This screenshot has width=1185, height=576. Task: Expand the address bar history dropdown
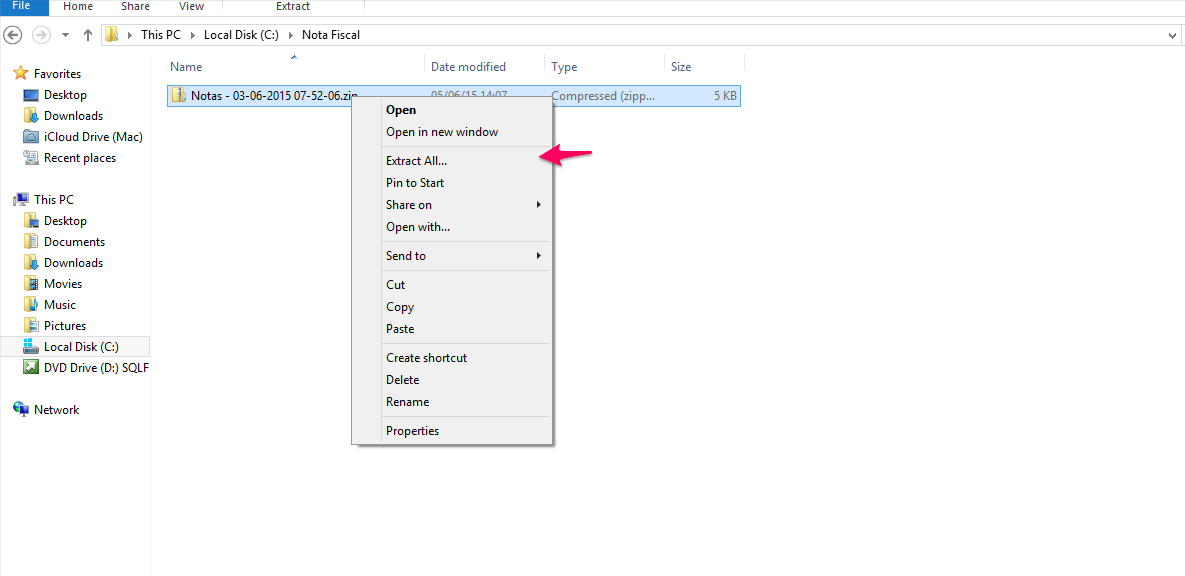coord(1172,36)
